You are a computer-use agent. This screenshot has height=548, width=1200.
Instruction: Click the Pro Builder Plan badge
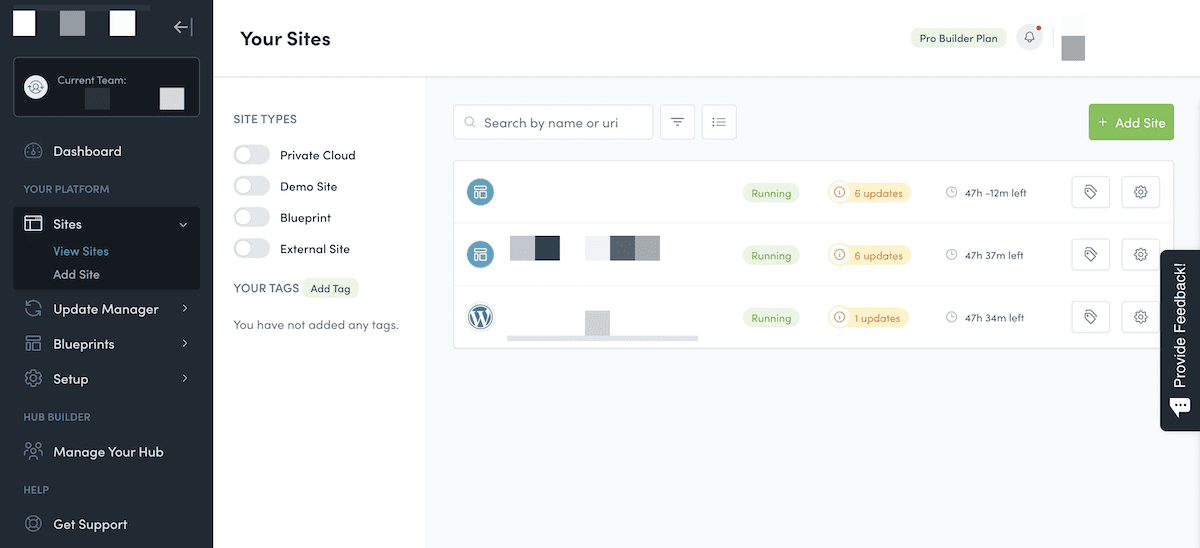[x=959, y=38]
